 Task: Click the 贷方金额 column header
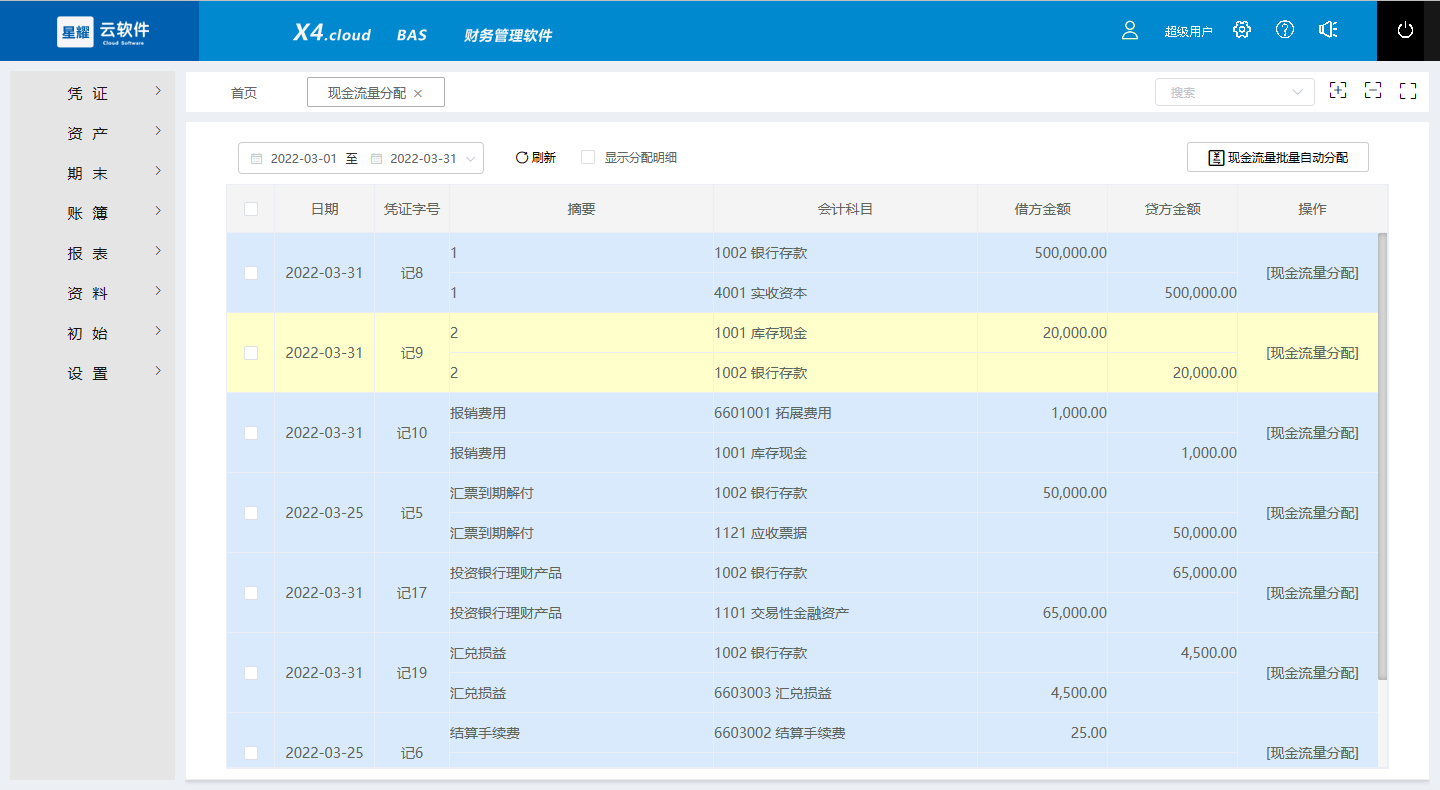(1172, 209)
